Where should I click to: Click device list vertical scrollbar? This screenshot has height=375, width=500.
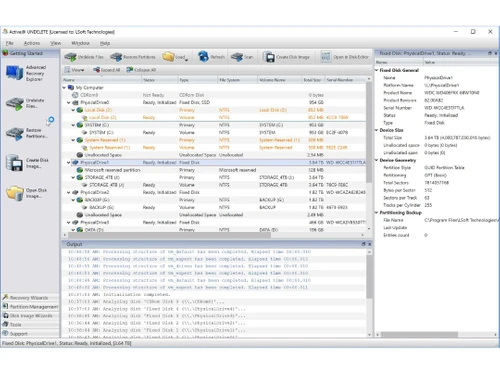(369, 133)
